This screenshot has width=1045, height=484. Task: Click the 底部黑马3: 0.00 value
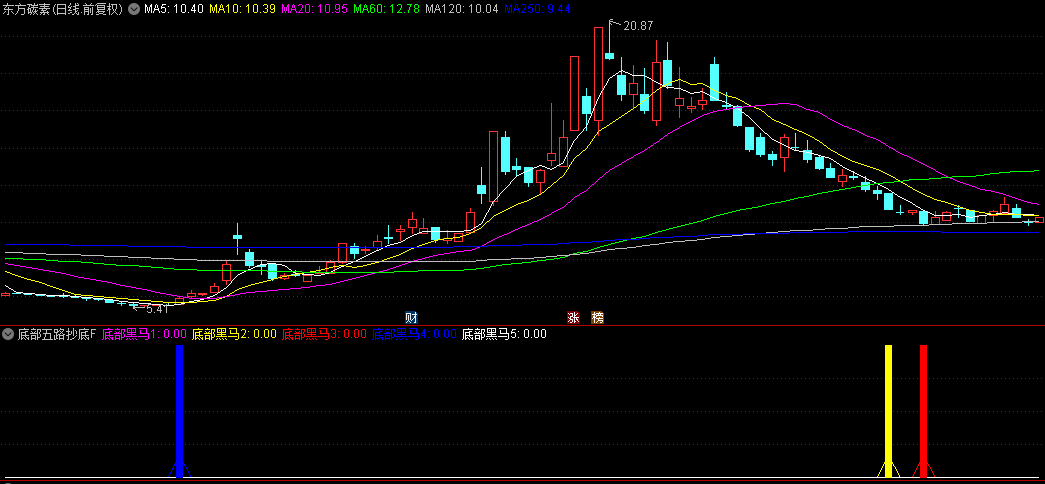point(324,334)
